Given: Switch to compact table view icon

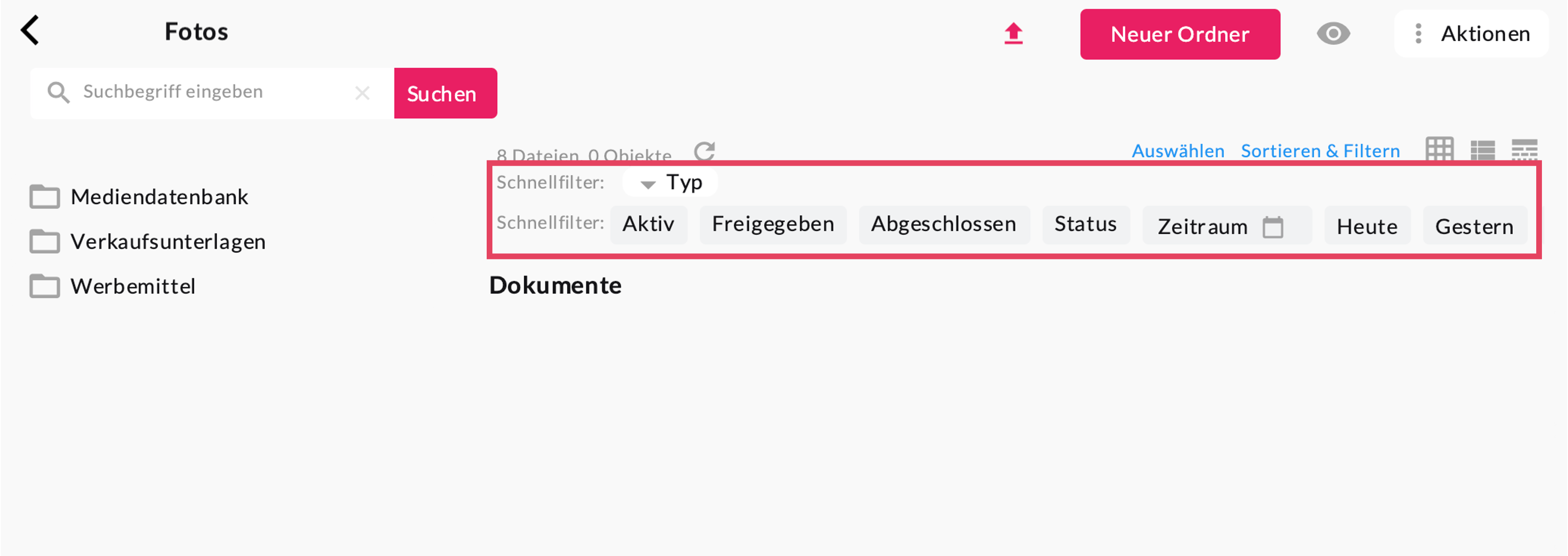Looking at the screenshot, I should [x=1524, y=149].
